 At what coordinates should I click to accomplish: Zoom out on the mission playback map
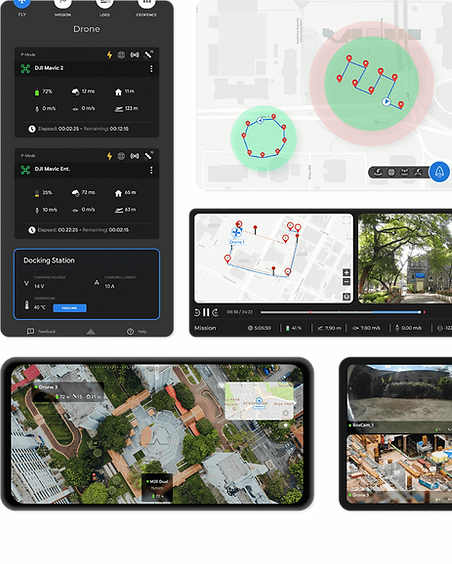click(346, 282)
